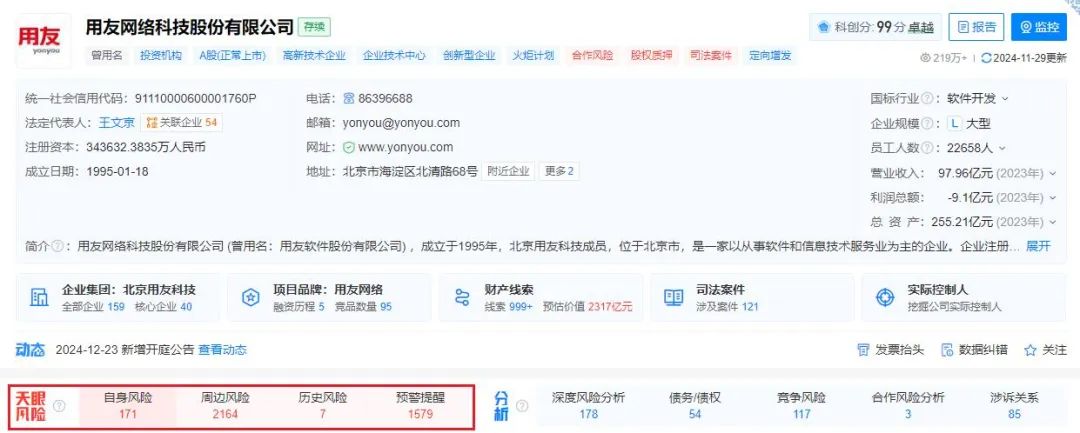
Task: Click the 数据纠错 correction icon
Action: [x=947, y=350]
